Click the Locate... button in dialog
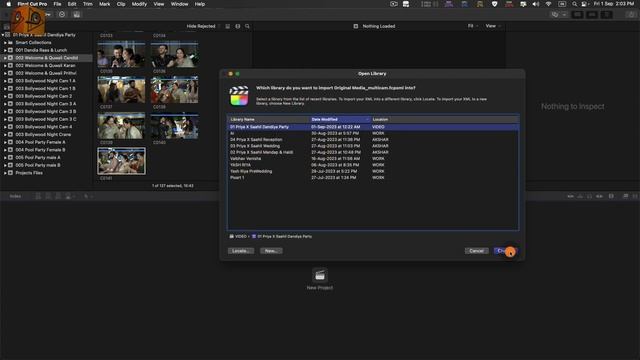The width and height of the screenshot is (640, 360). coord(241,251)
